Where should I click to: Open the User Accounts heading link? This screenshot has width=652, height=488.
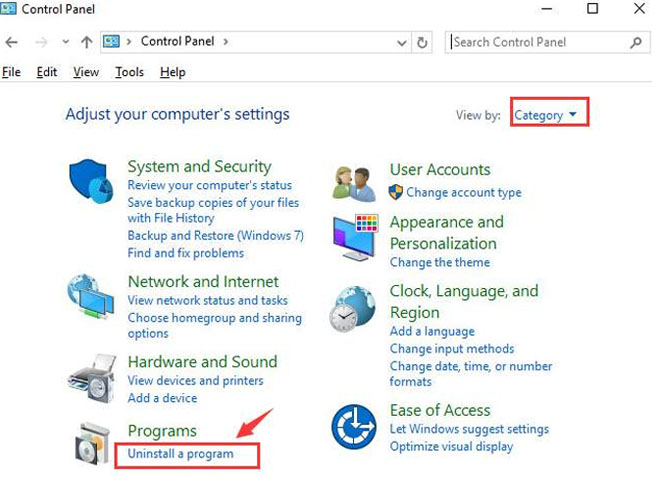[440, 170]
